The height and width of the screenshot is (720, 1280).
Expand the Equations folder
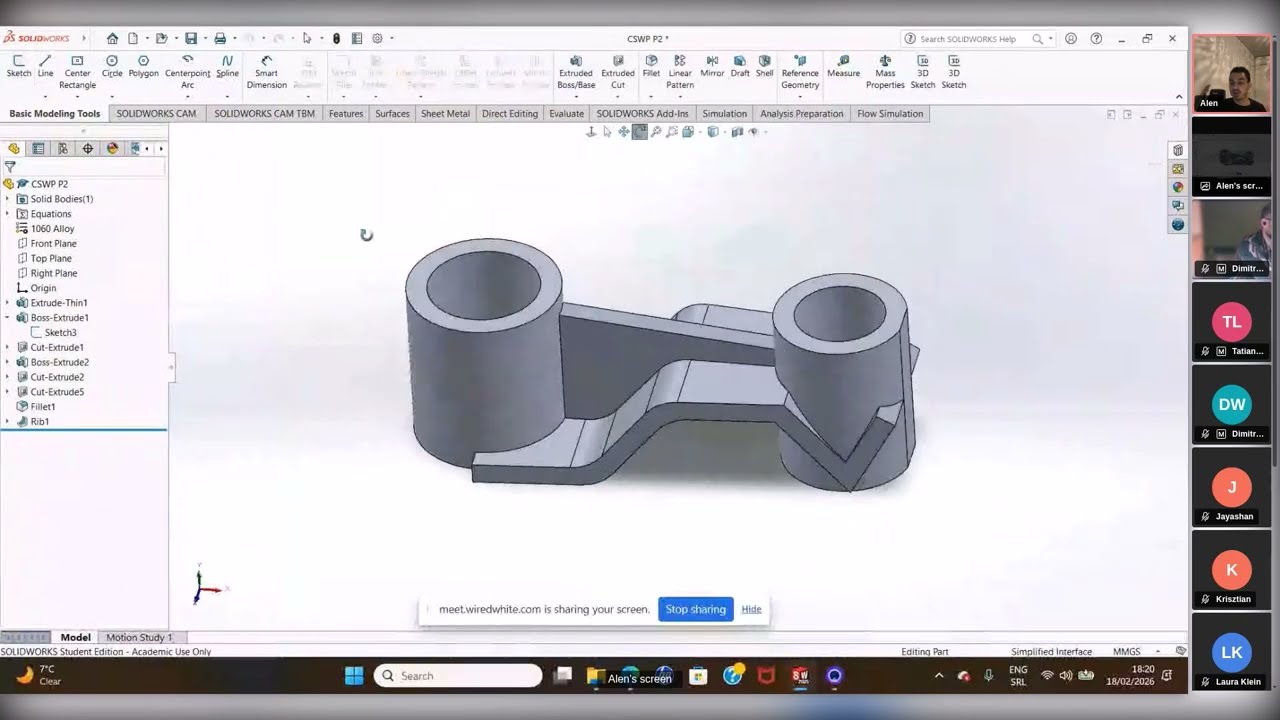pos(7,214)
